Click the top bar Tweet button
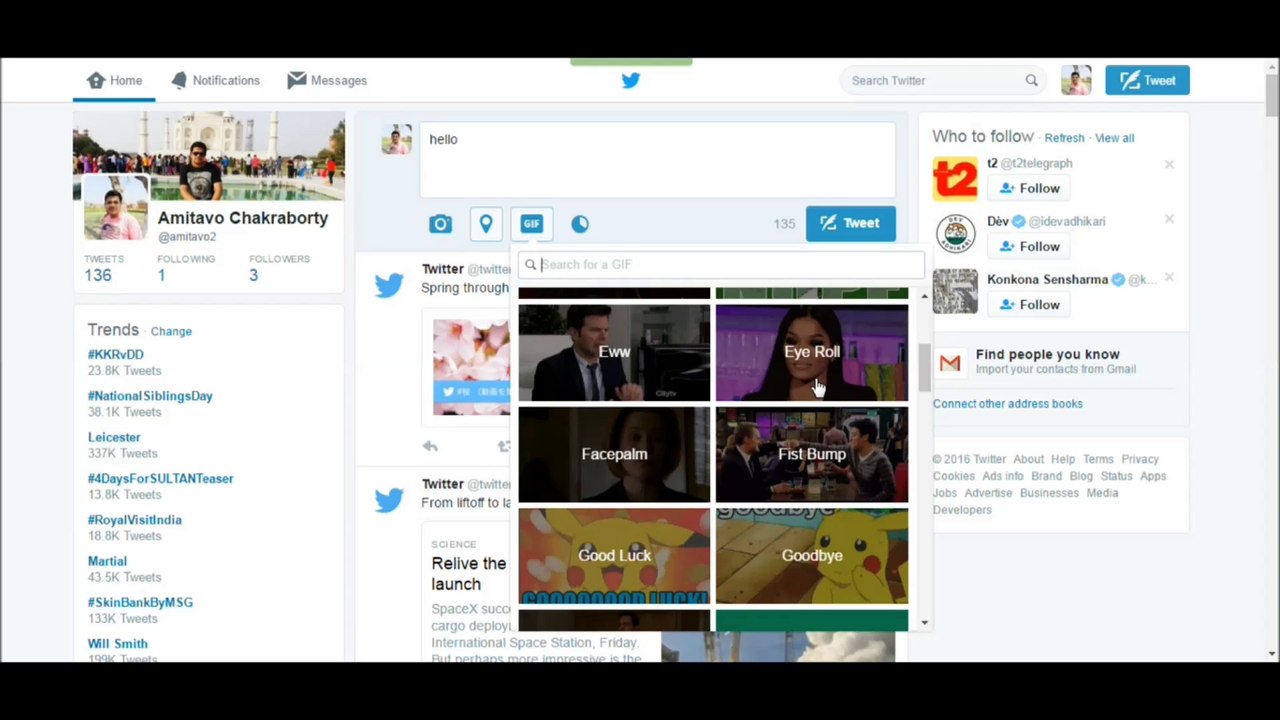Viewport: 1280px width, 720px height. click(x=1147, y=80)
